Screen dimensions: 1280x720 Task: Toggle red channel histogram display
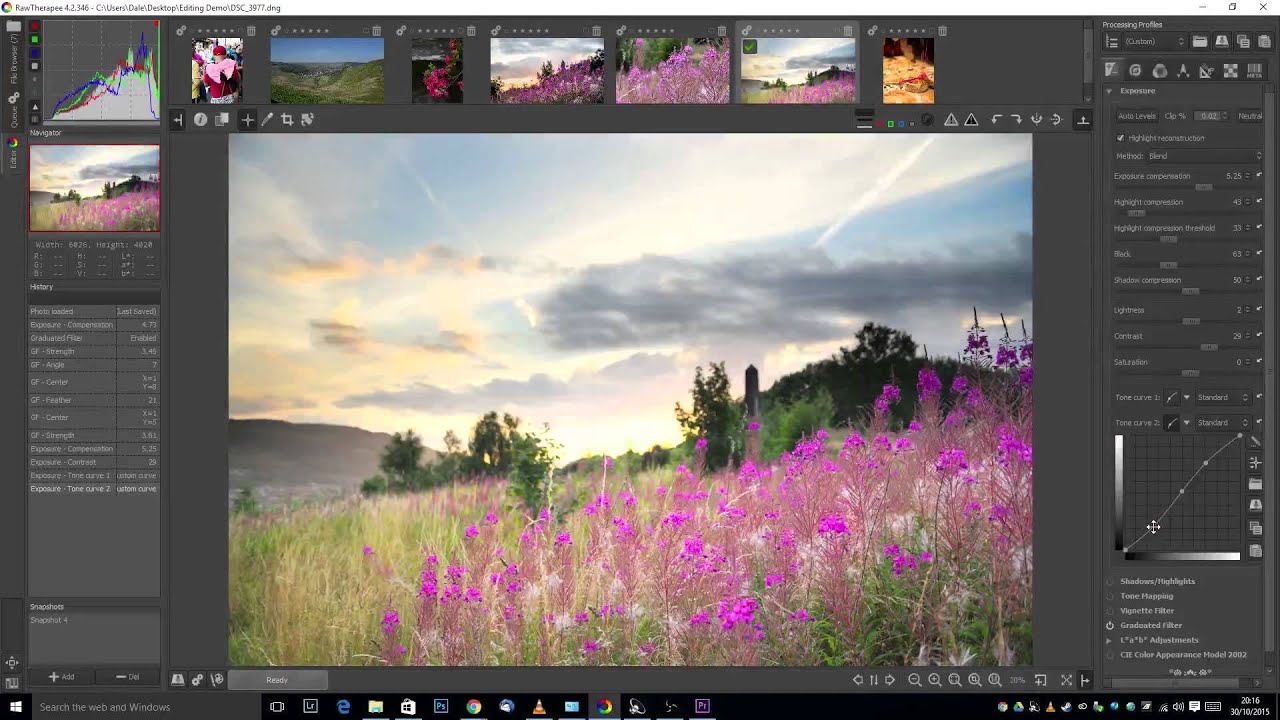click(x=35, y=27)
